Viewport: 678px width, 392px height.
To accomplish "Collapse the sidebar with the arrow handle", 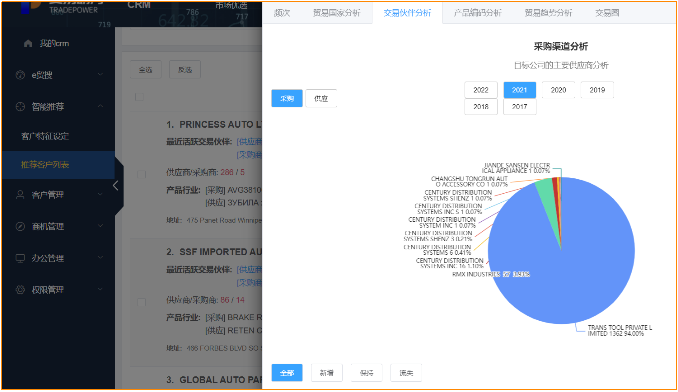I will coord(116,186).
